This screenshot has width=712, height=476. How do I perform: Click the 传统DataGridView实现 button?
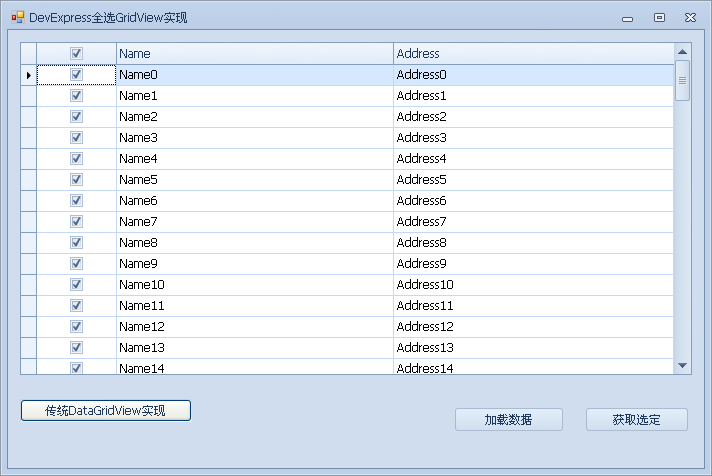click(x=105, y=411)
